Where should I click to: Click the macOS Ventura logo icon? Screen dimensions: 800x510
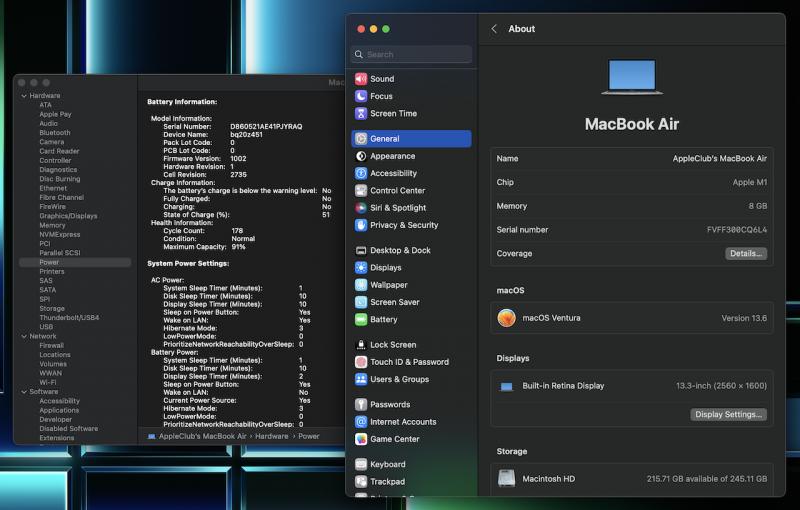[x=507, y=318]
